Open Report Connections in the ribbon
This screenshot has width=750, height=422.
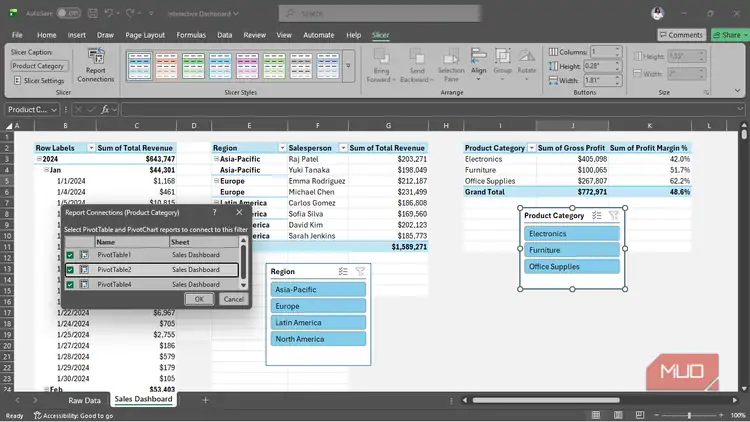[x=96, y=65]
